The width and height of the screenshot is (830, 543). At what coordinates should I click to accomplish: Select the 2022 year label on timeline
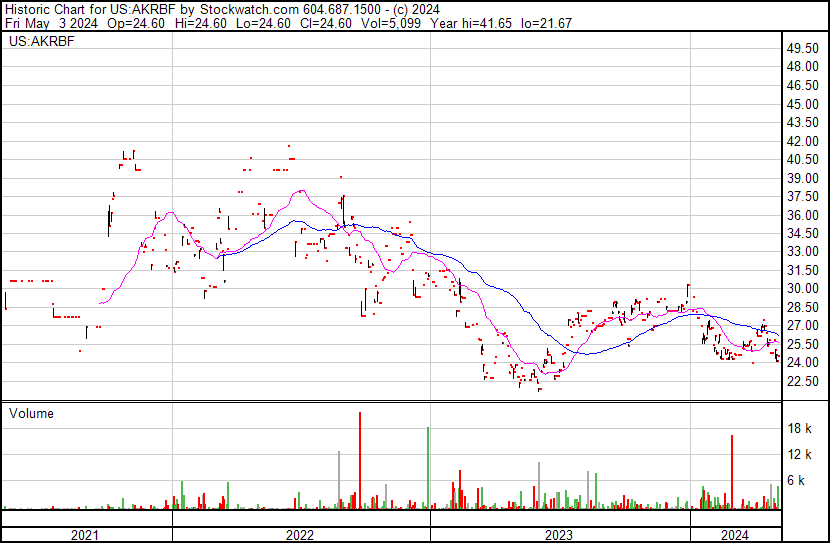[300, 535]
